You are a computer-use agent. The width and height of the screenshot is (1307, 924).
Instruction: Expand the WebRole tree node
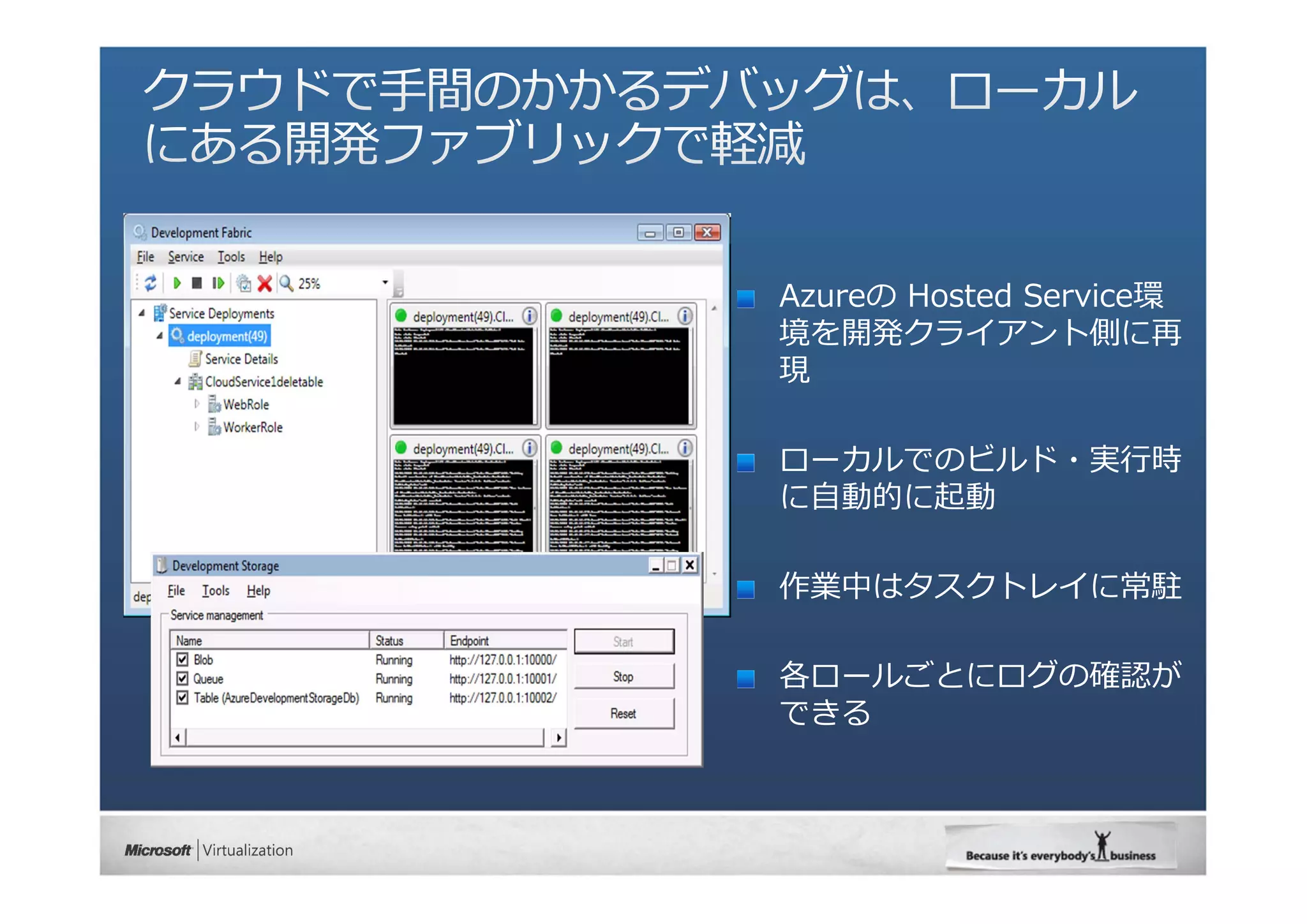(x=197, y=404)
